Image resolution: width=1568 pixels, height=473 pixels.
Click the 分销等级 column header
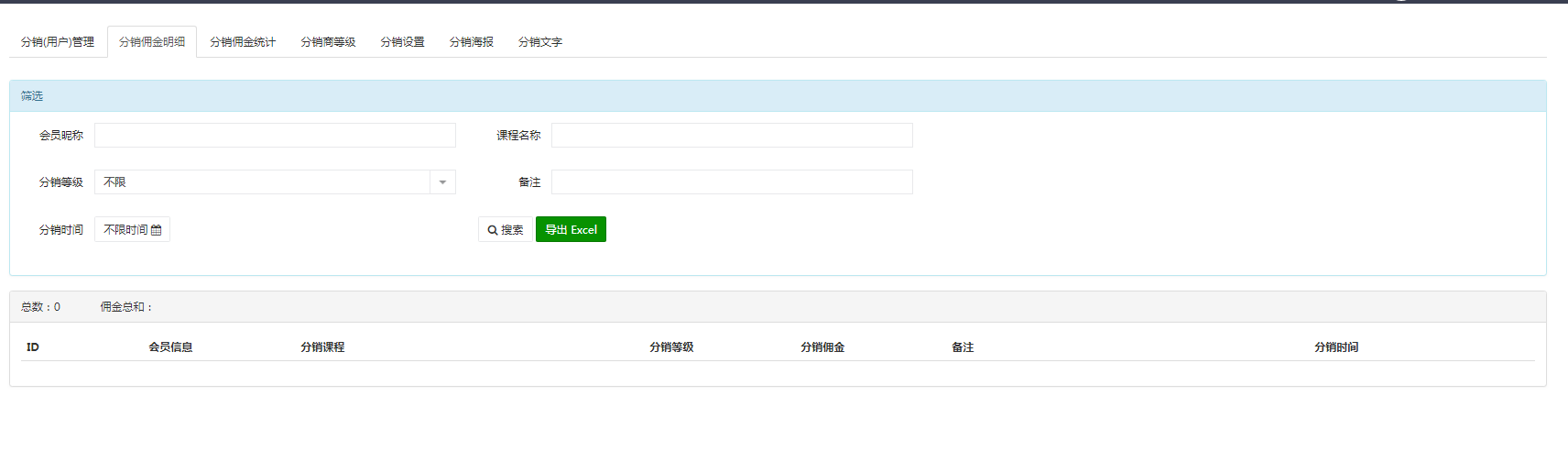[x=671, y=347]
